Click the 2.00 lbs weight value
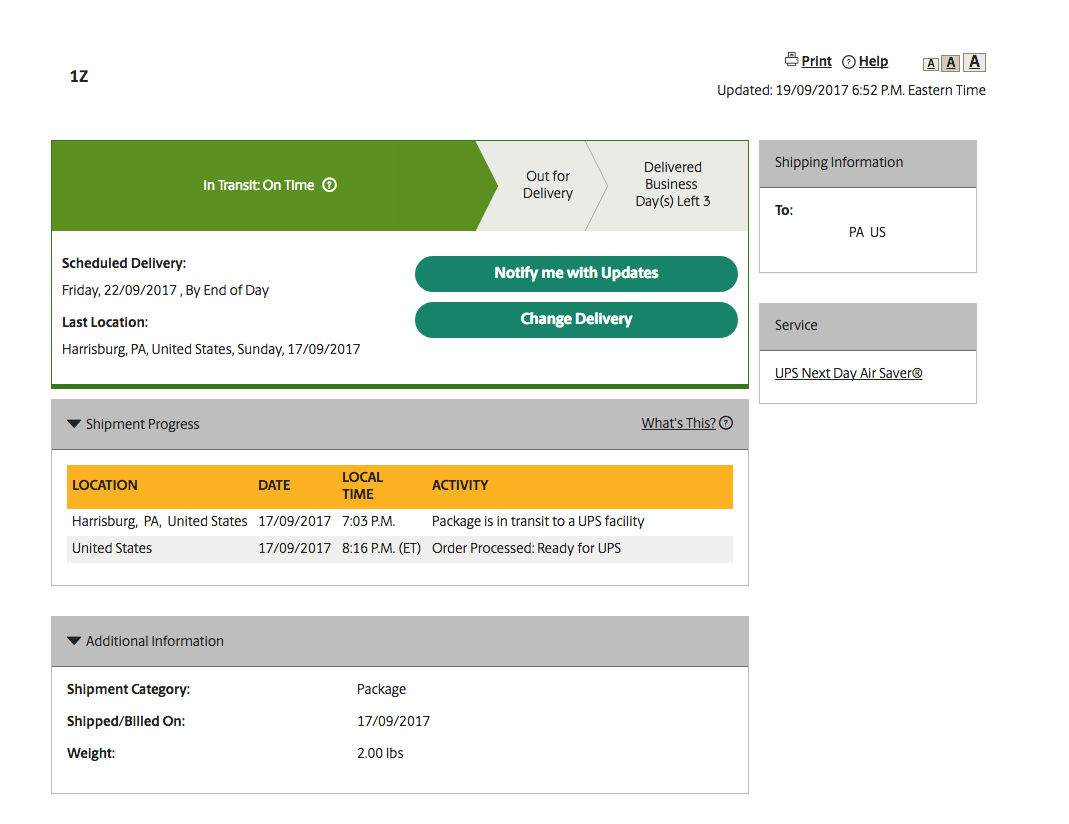This screenshot has height=824, width=1069. (x=380, y=753)
